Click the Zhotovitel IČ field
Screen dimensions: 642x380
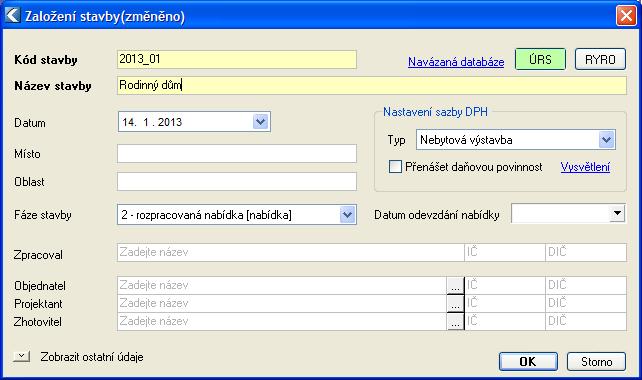pyautogui.click(x=505, y=321)
